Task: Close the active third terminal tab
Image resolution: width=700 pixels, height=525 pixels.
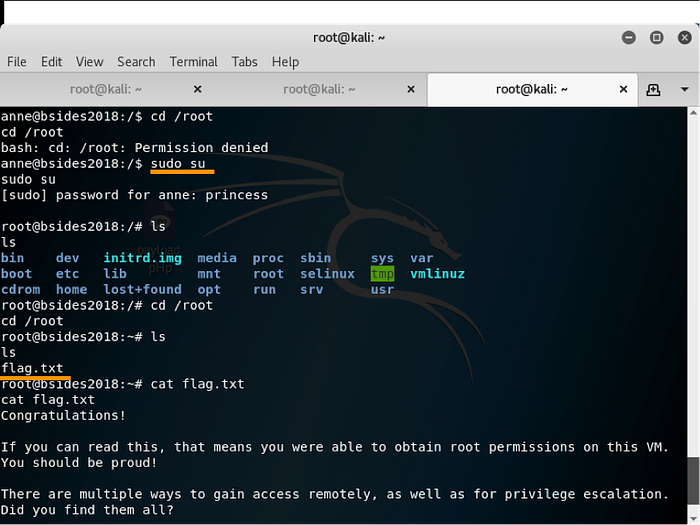Action: [621, 89]
